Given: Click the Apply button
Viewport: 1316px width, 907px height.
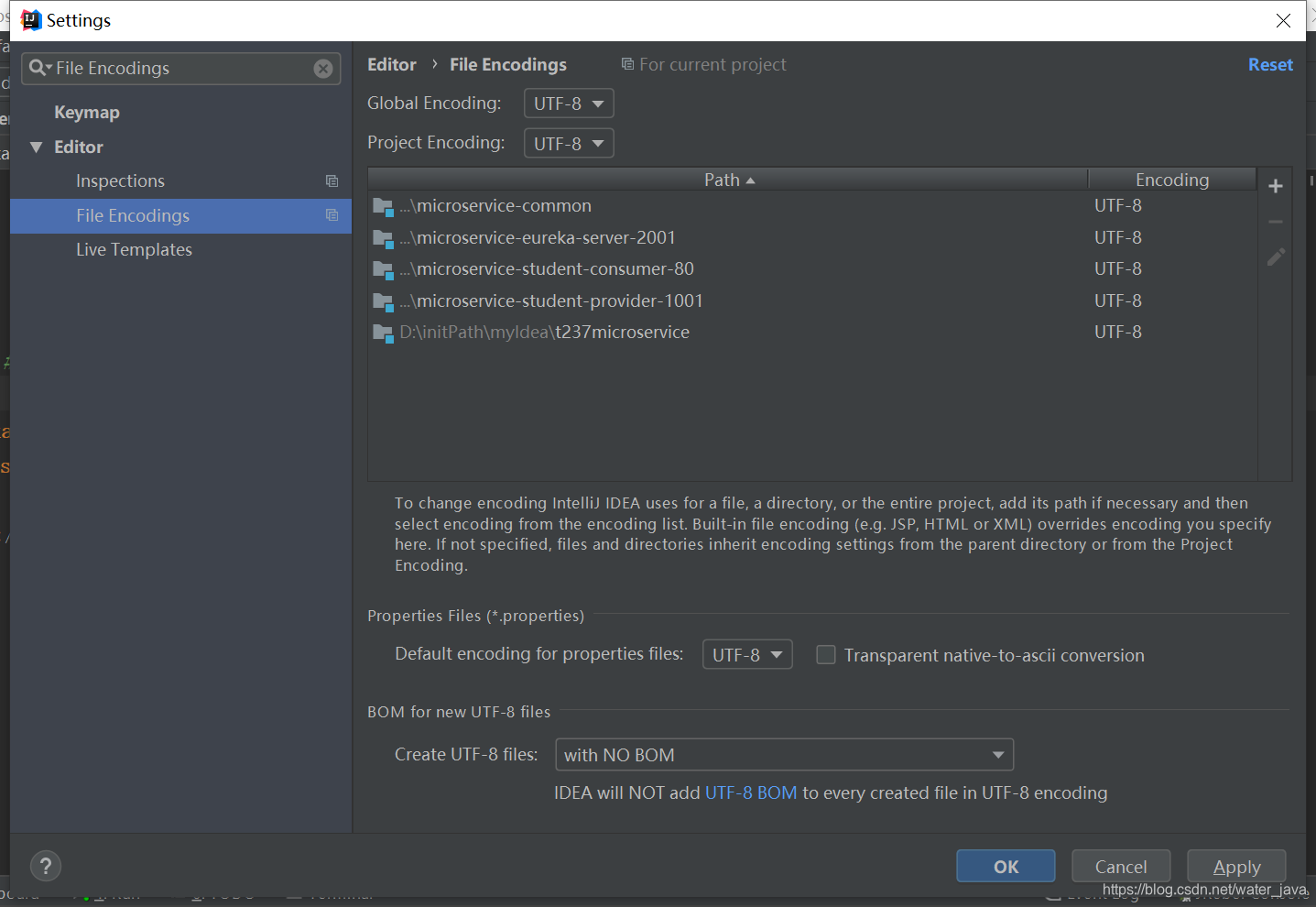Looking at the screenshot, I should point(1236,866).
